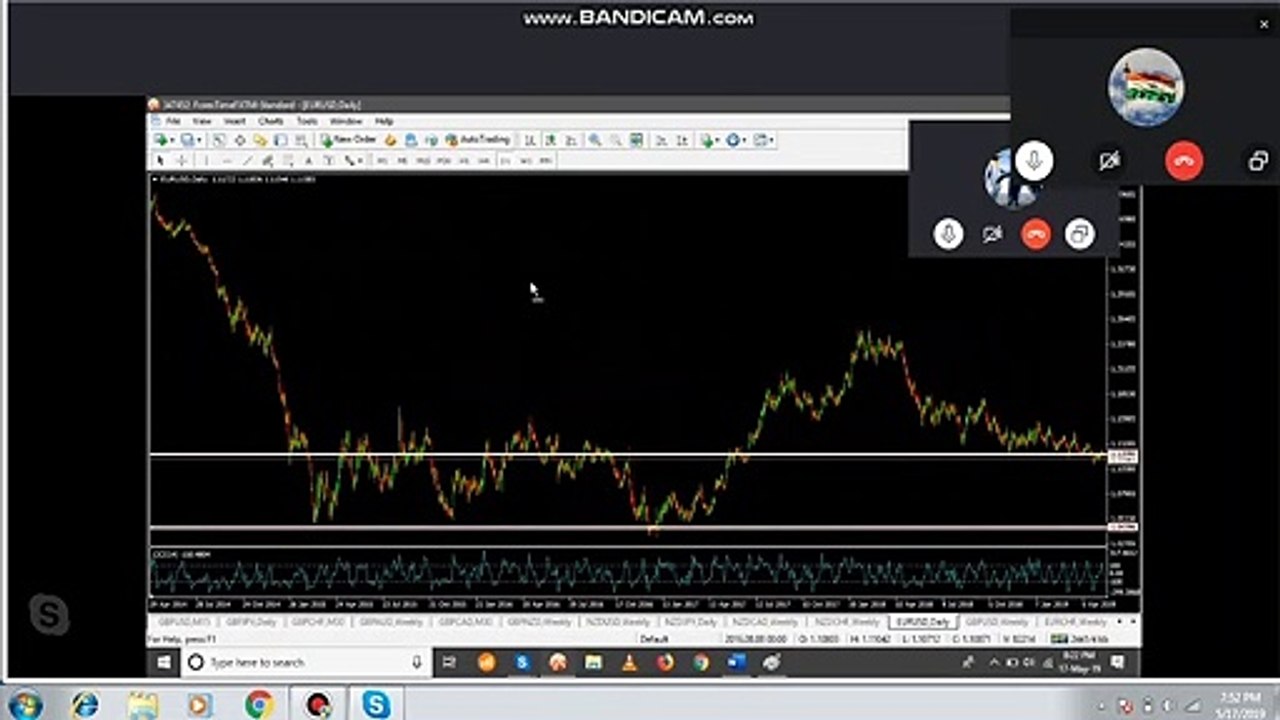Select the Fibonacci Retracement tool
The image size is (1280, 720).
[288, 161]
